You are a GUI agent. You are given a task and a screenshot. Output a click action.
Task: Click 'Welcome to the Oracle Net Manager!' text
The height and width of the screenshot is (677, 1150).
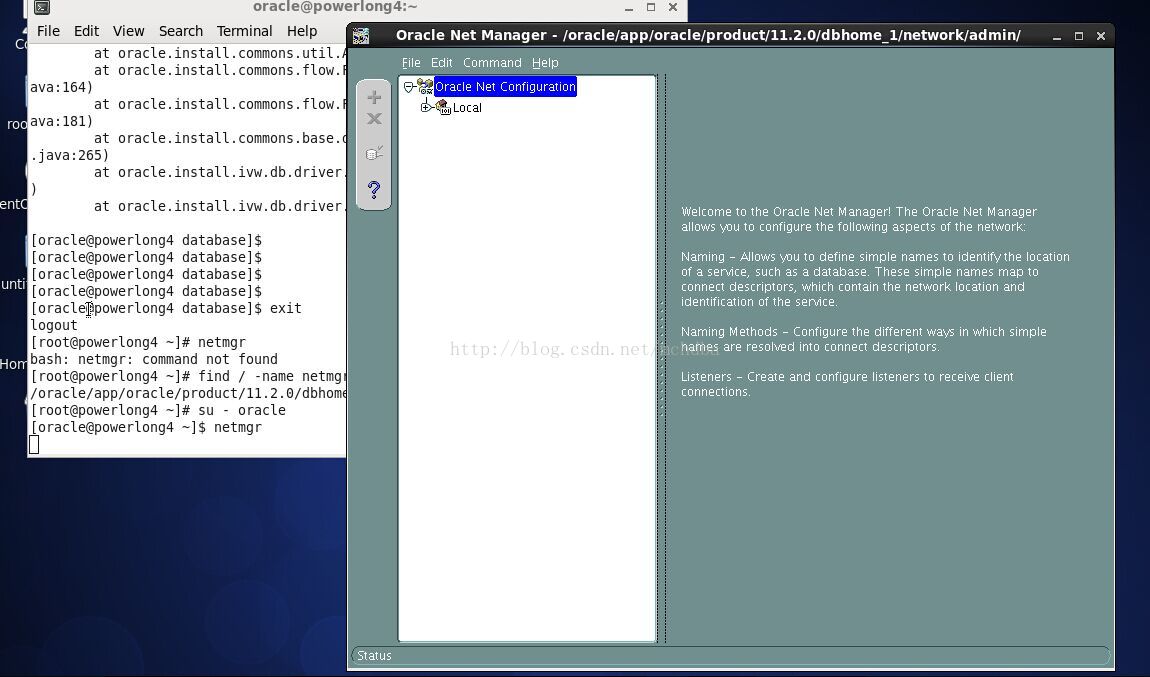click(786, 212)
